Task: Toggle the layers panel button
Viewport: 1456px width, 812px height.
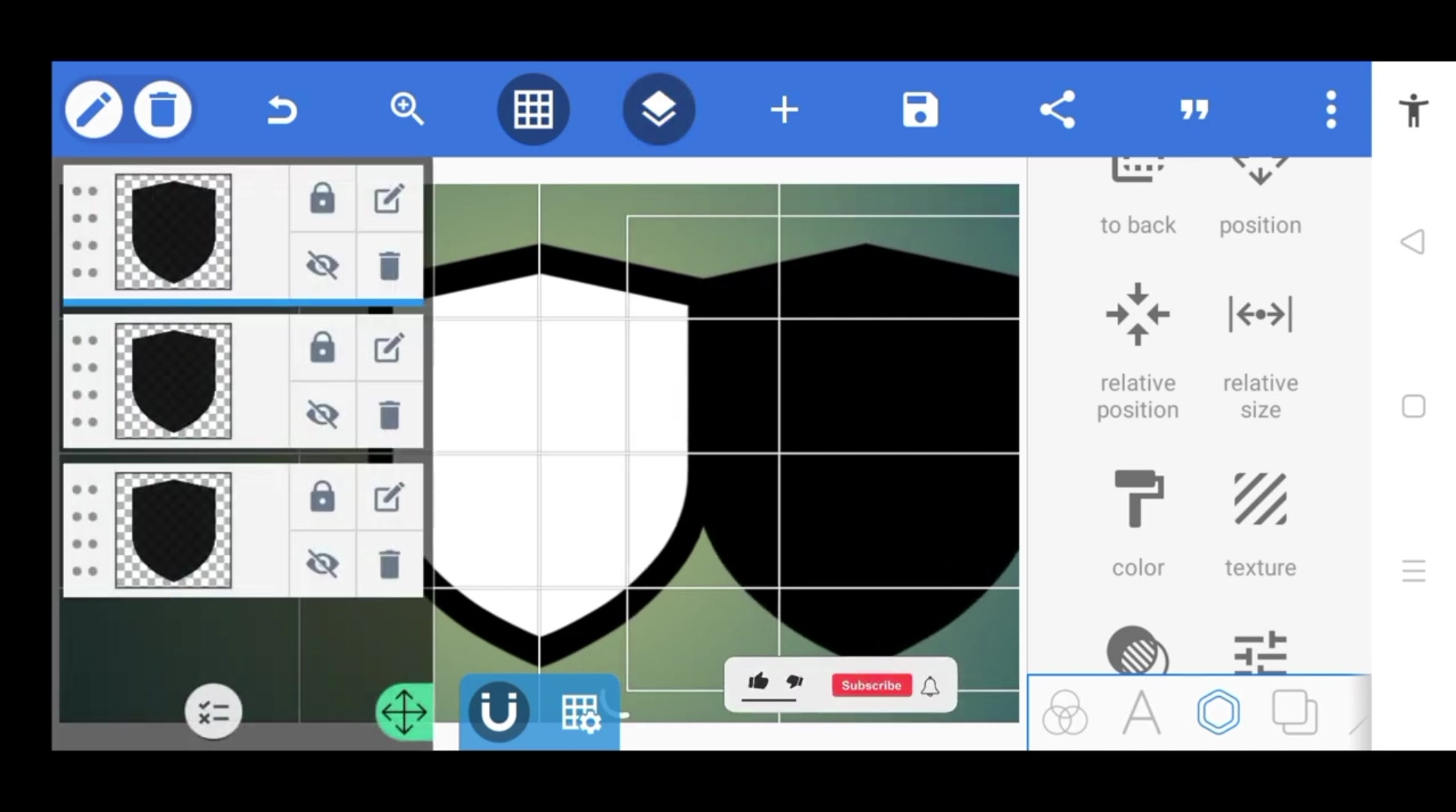Action: pos(659,110)
